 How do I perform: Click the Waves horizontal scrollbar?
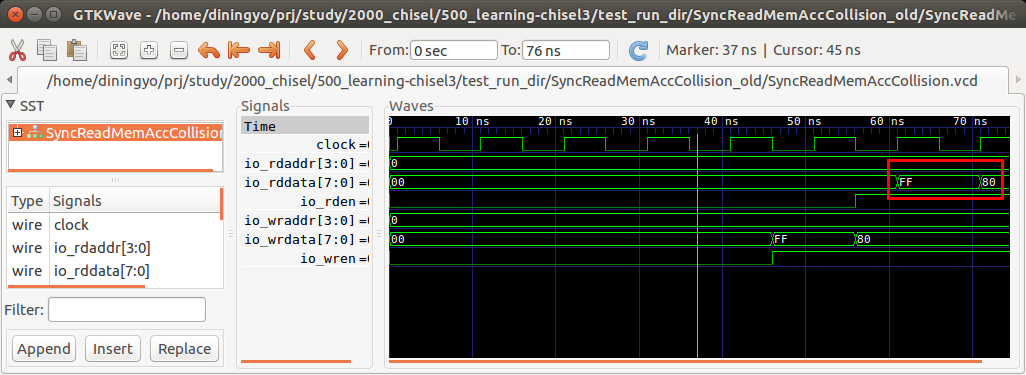[685, 361]
